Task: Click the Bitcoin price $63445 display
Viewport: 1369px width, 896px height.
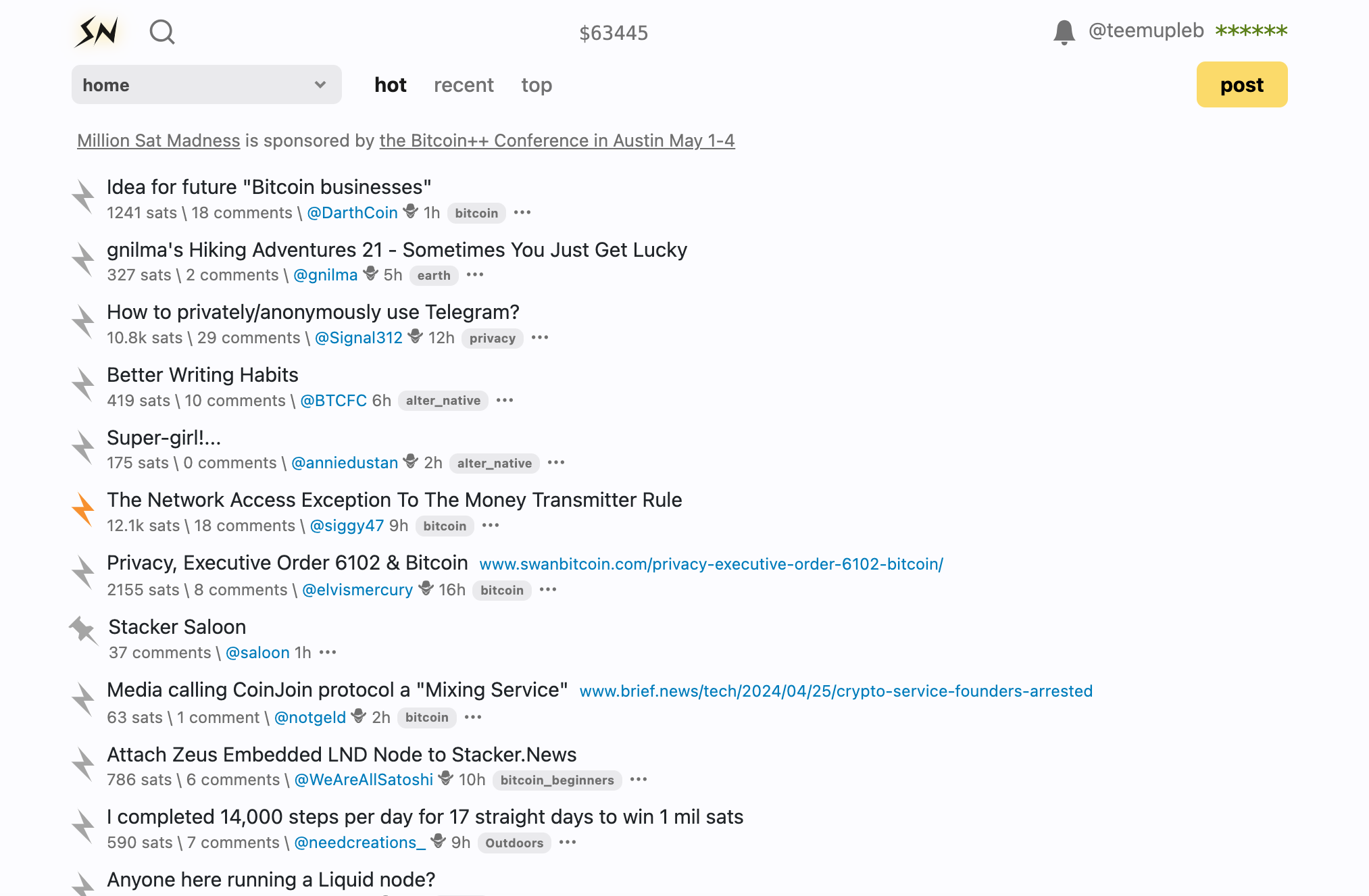Action: click(614, 32)
